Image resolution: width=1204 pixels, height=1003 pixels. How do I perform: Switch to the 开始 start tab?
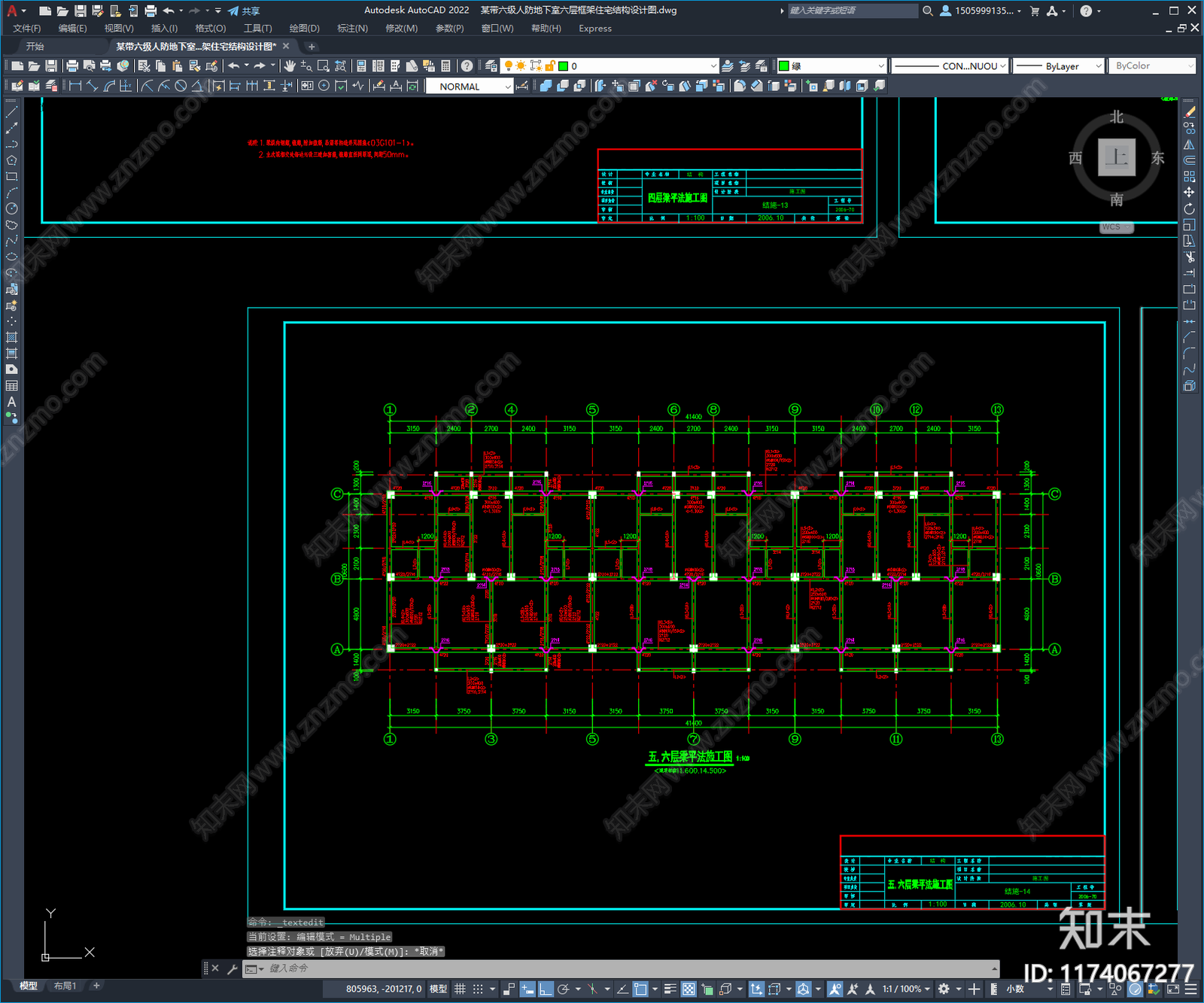coord(35,47)
